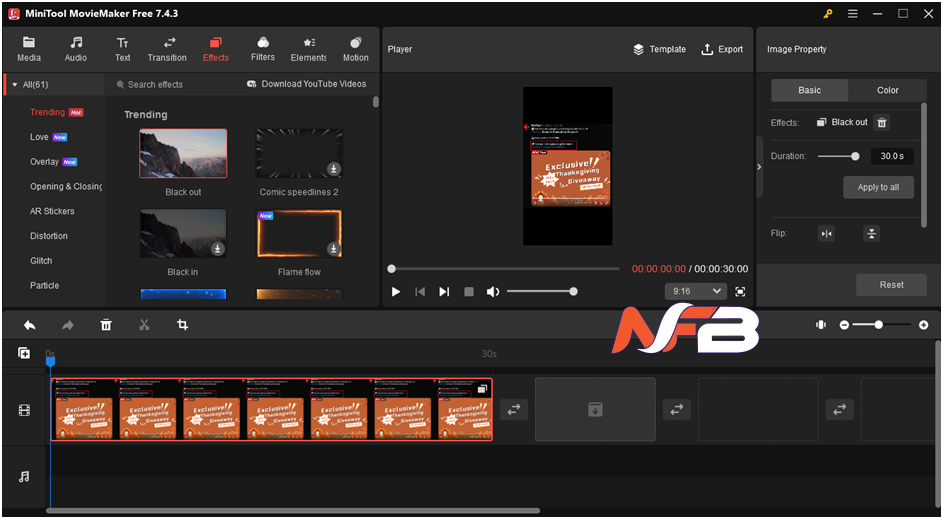The height and width of the screenshot is (519, 943).
Task: Play the video preview
Action: click(x=396, y=292)
